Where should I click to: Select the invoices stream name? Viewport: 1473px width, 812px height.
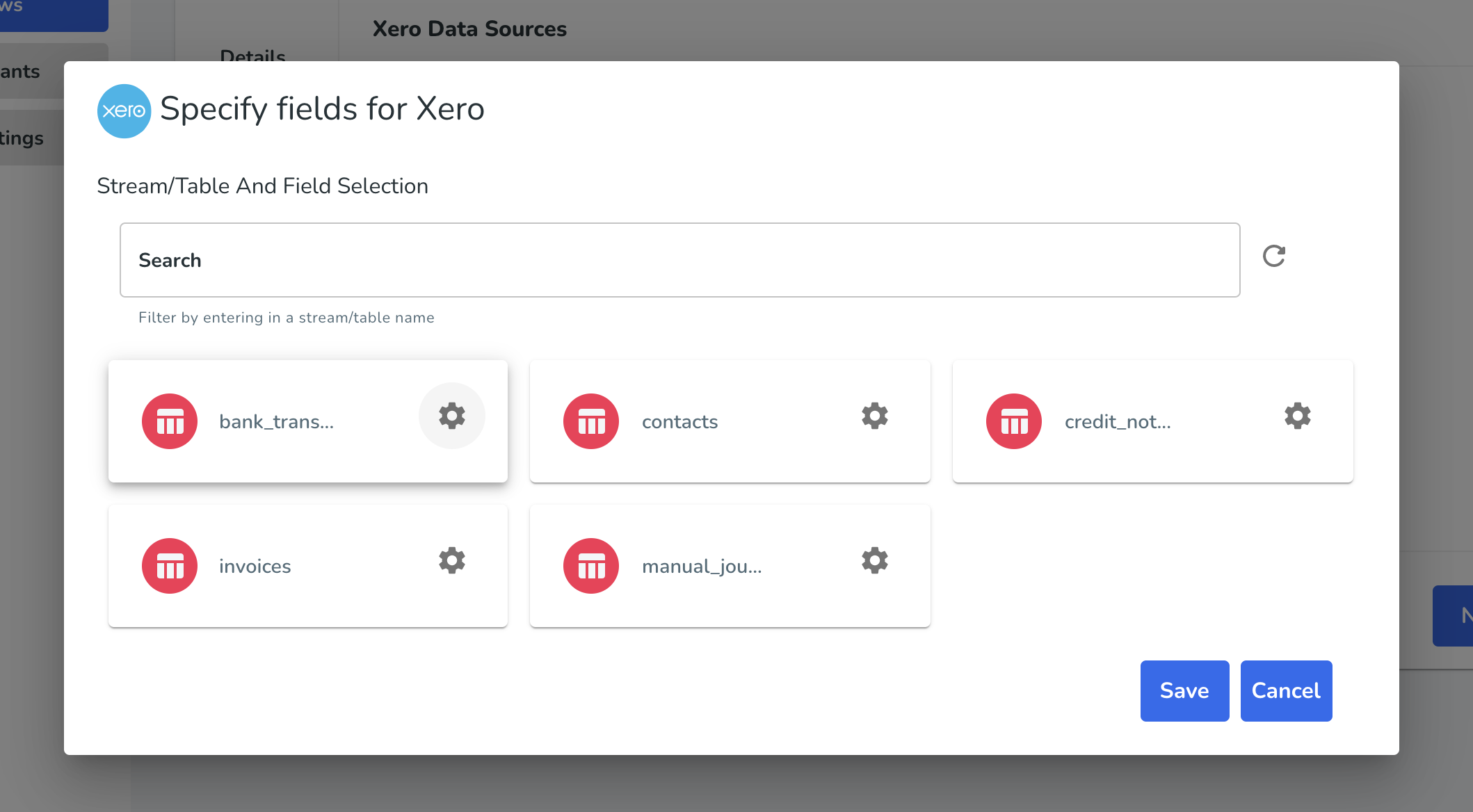(255, 567)
